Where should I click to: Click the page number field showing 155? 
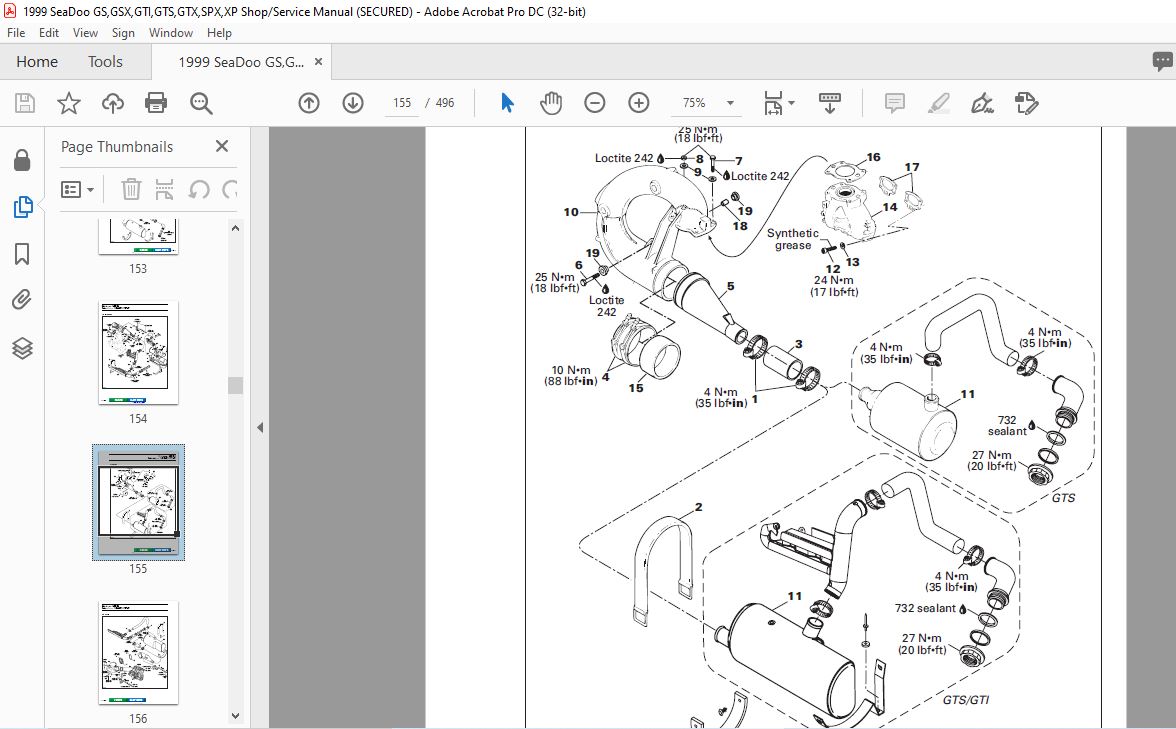click(402, 103)
